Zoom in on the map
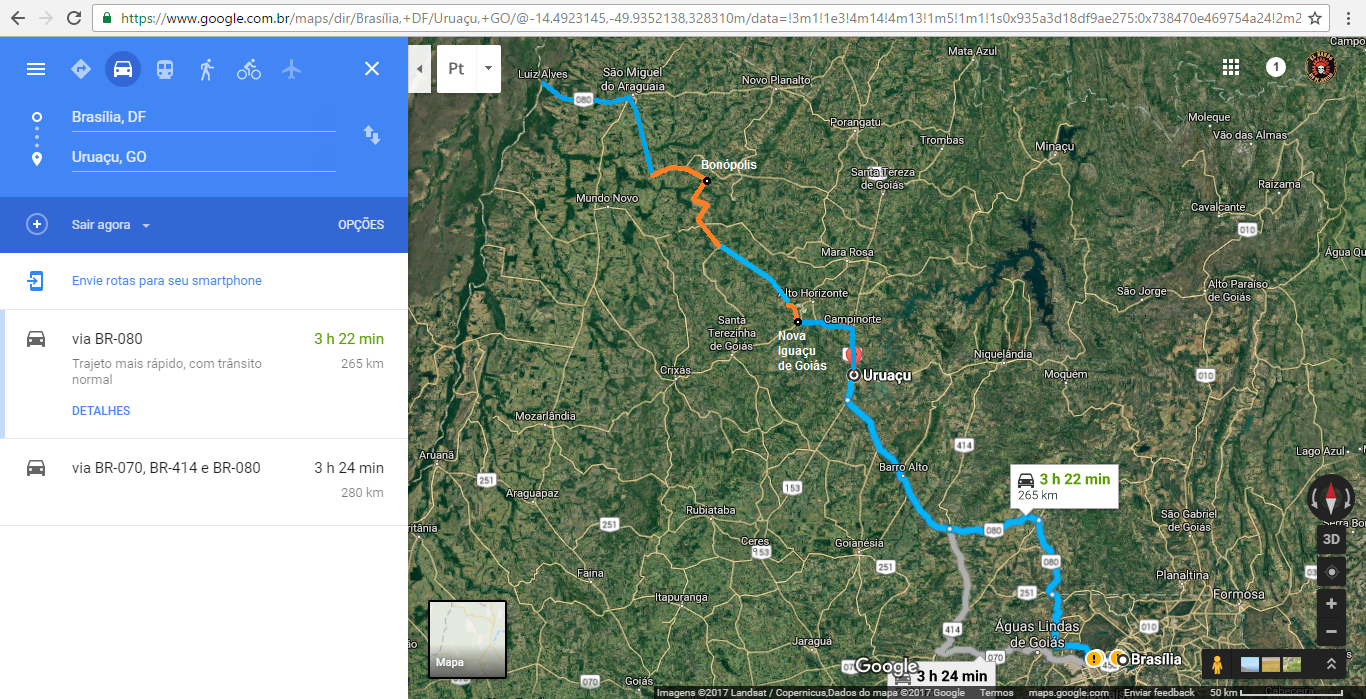This screenshot has height=699, width=1366. tap(1331, 604)
